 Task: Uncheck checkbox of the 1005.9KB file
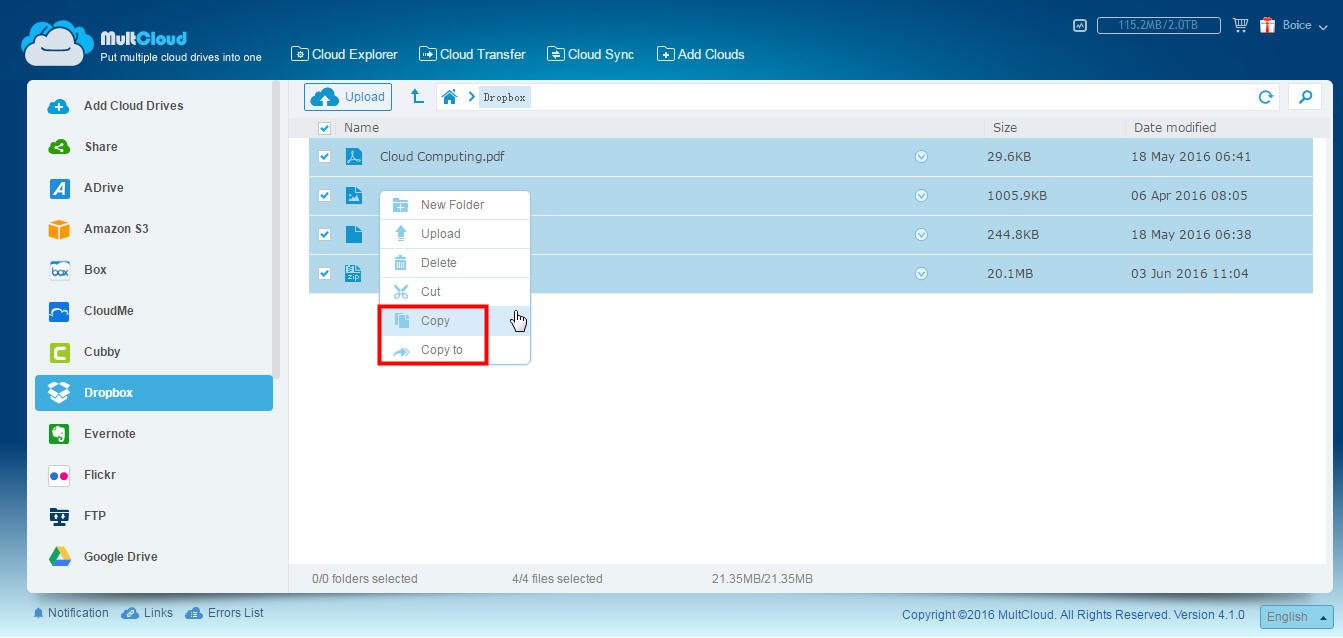pyautogui.click(x=324, y=196)
